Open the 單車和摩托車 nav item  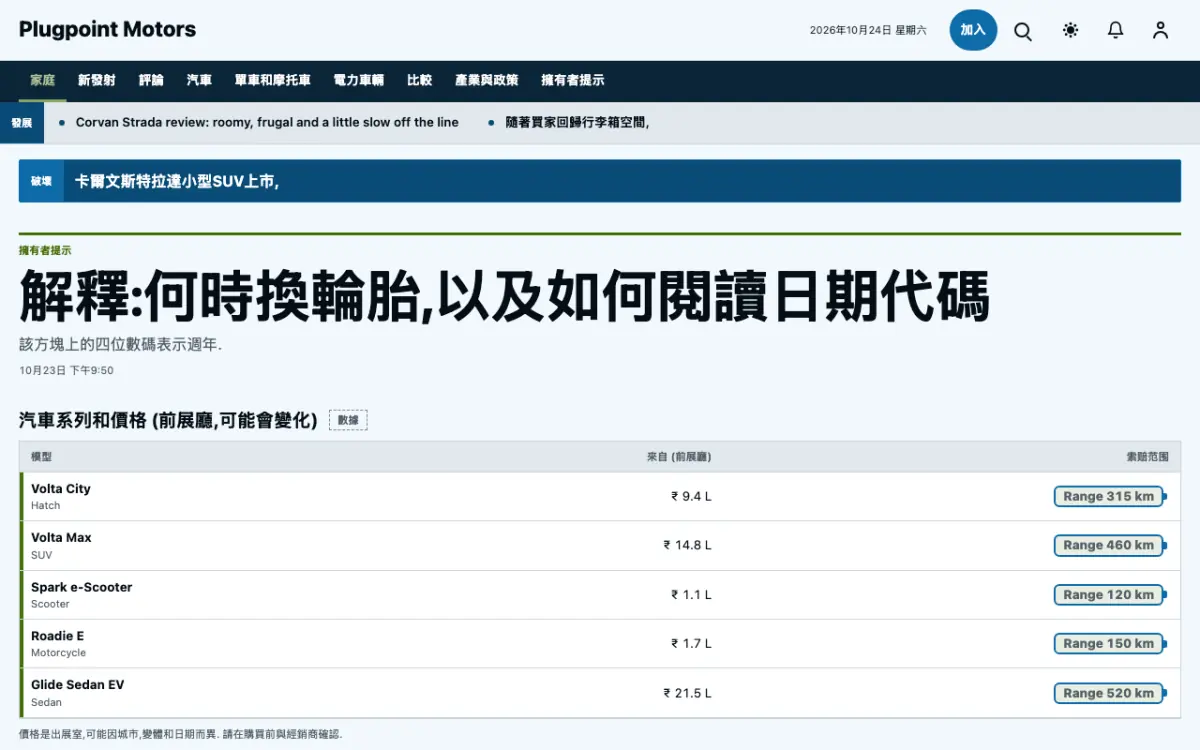pos(273,81)
